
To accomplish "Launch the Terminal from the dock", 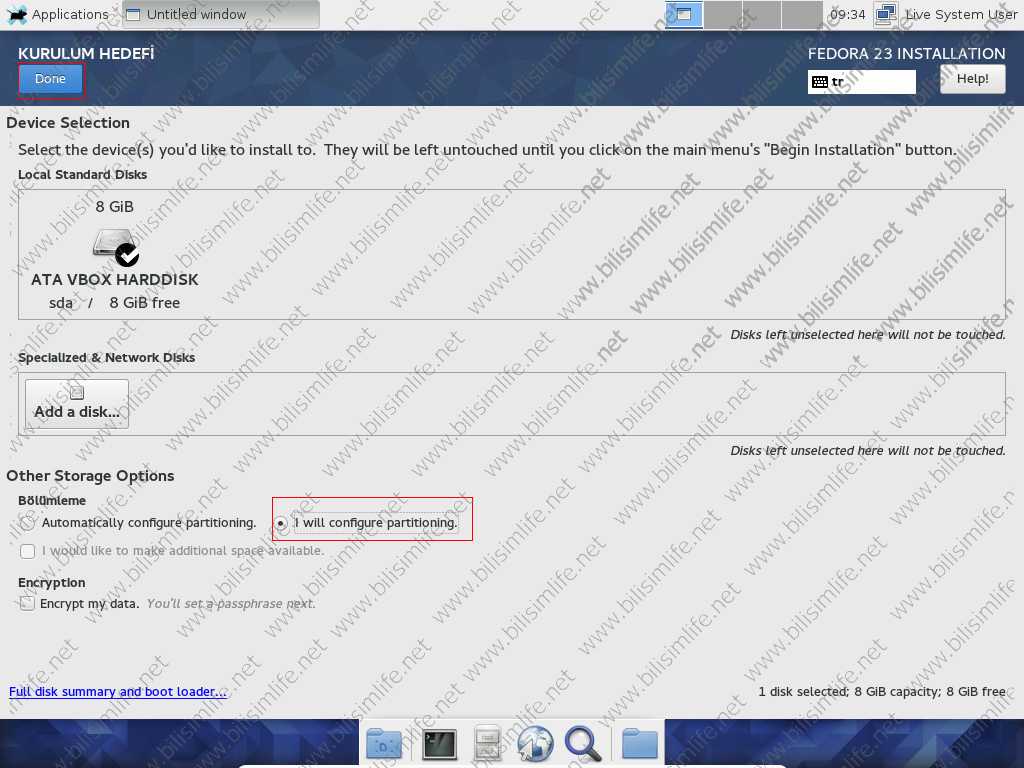I will click(x=439, y=744).
